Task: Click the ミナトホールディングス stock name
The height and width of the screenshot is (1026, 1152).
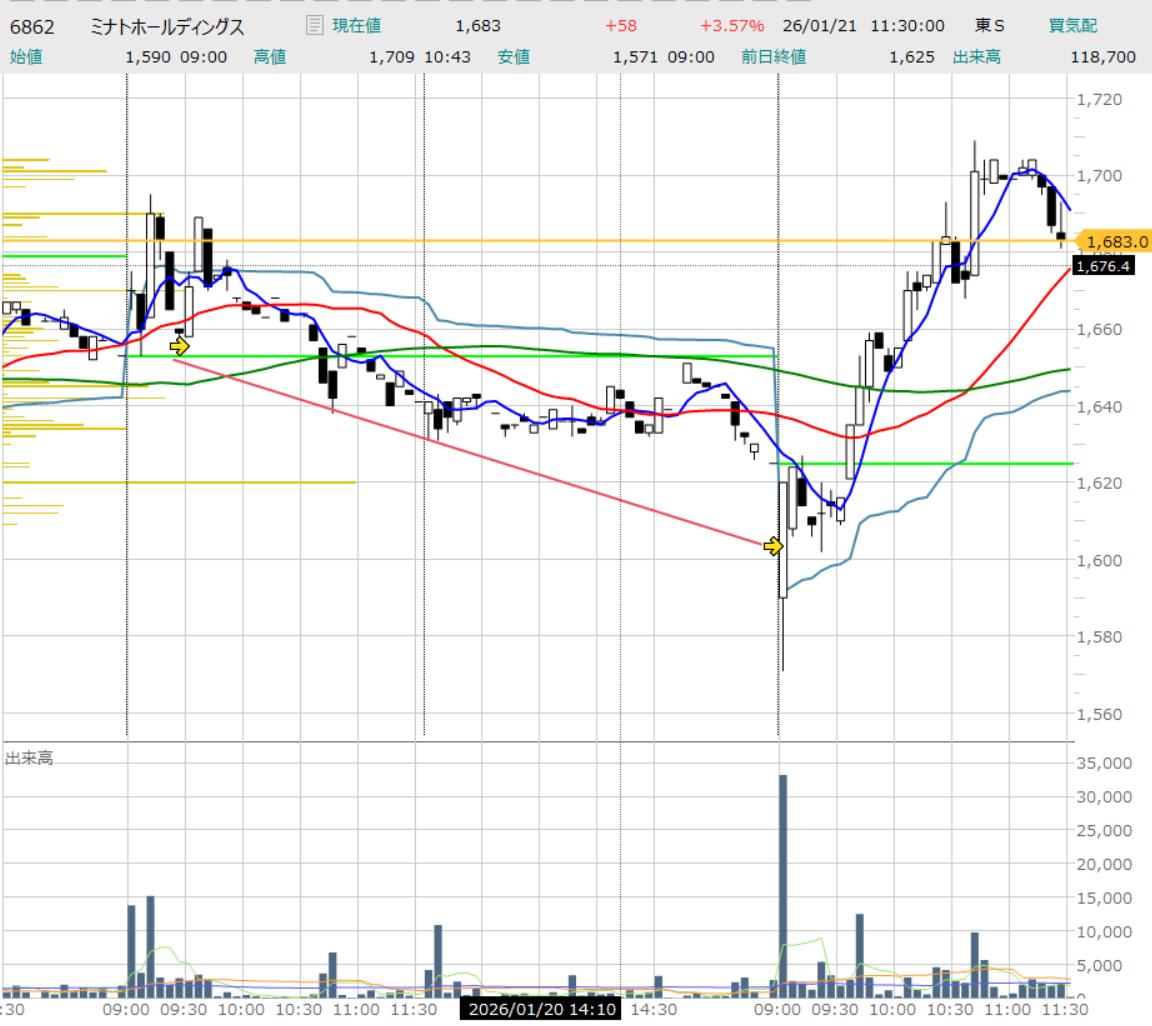Action: tap(167, 27)
